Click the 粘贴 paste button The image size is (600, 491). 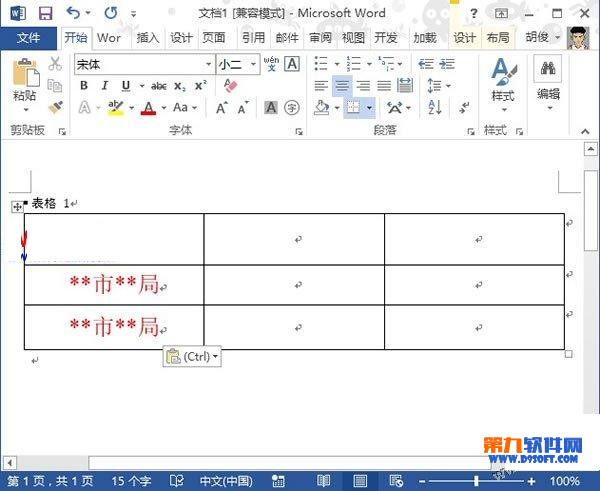coord(25,81)
